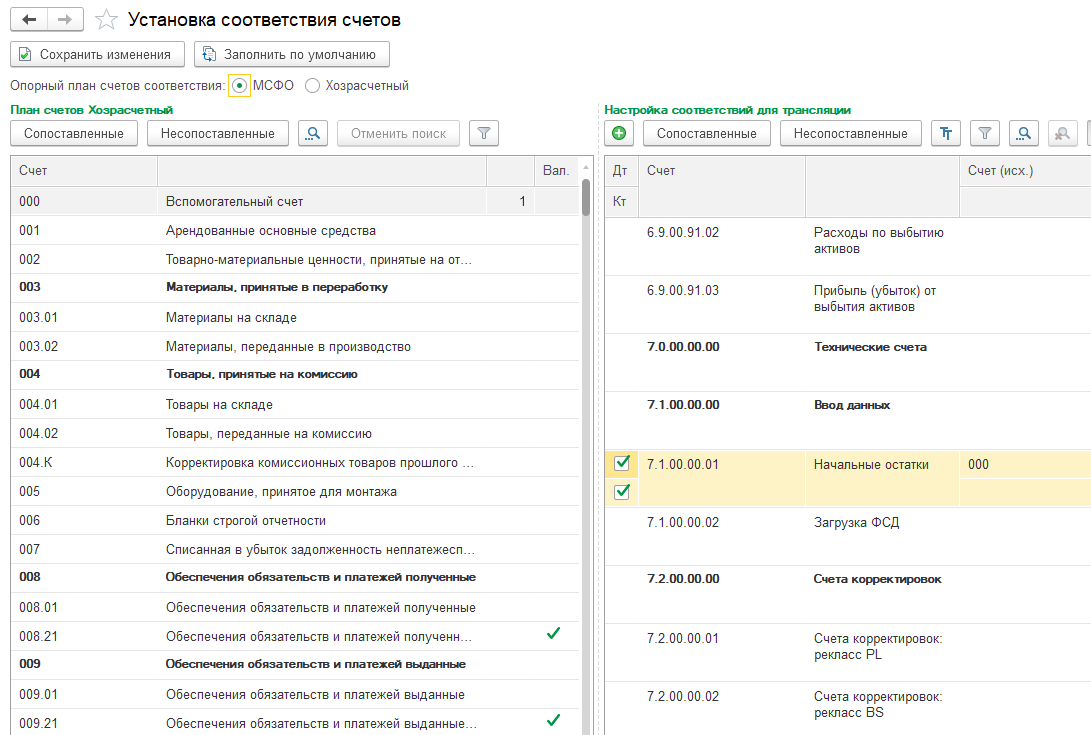The height and width of the screenshot is (735, 1091).
Task: Add new mapping with green plus icon
Action: 619,133
